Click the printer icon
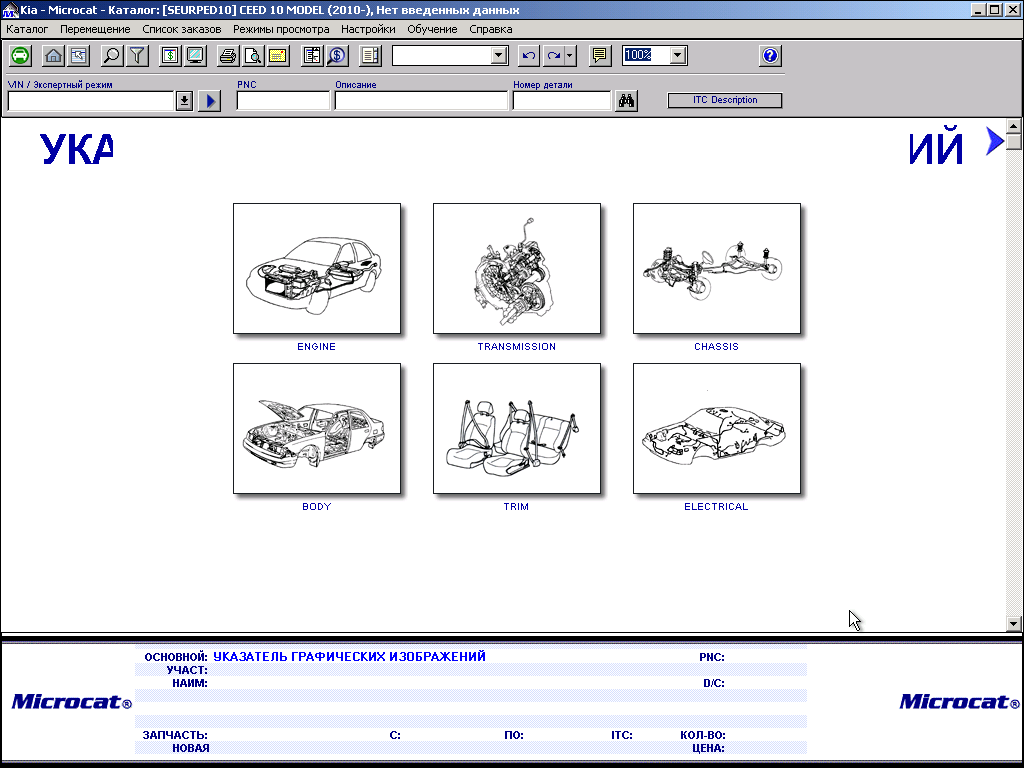This screenshot has height=768, width=1024. point(228,56)
